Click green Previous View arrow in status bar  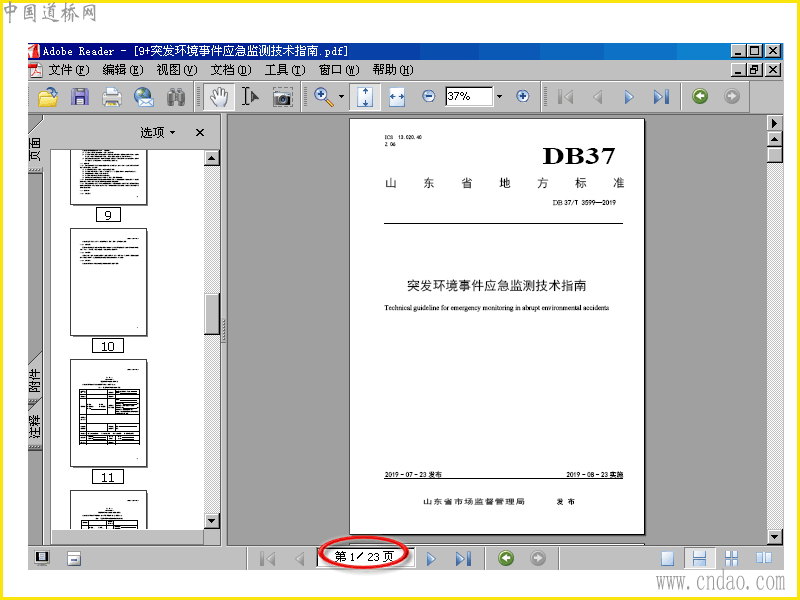click(x=506, y=558)
